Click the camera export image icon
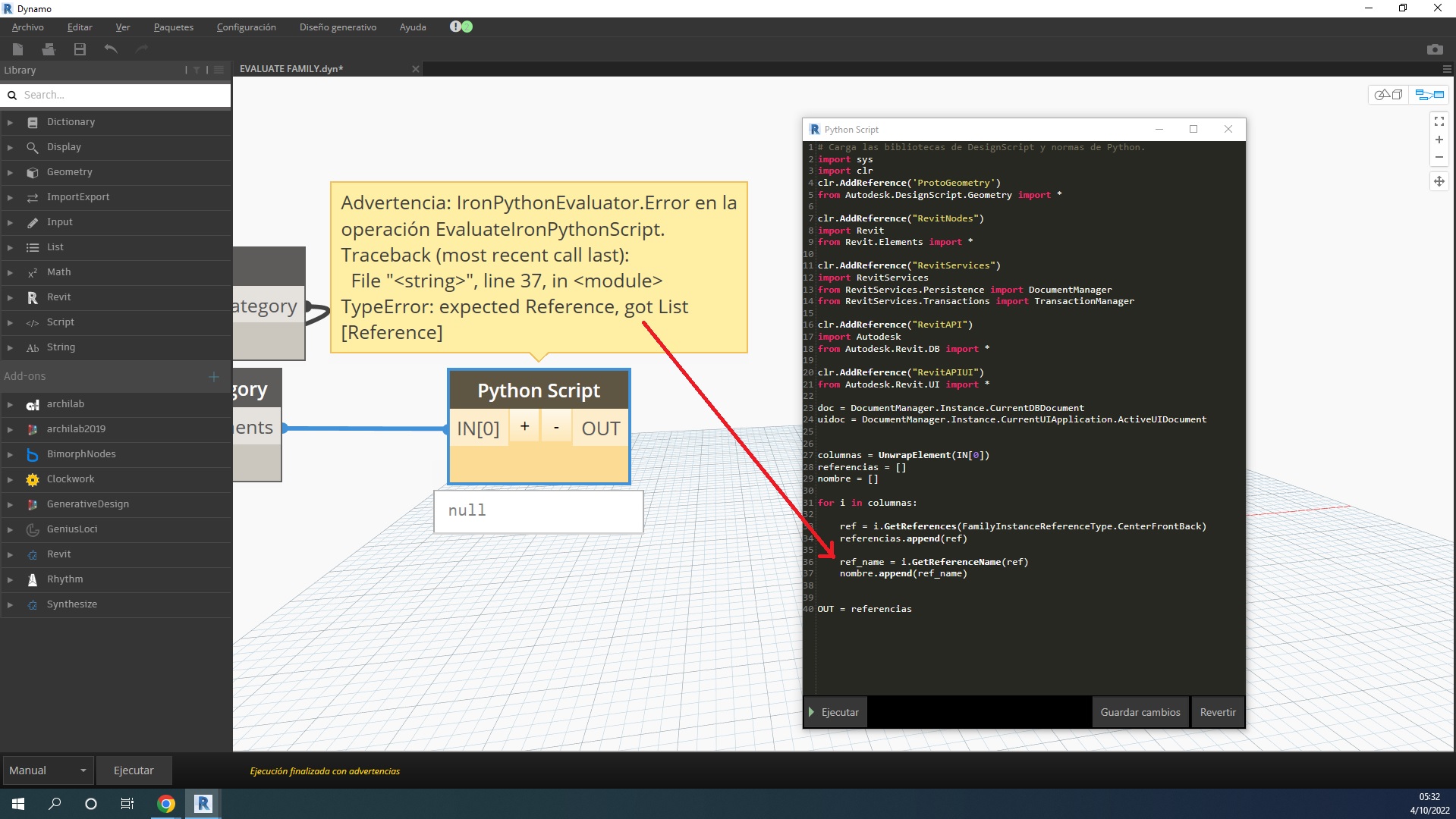The width and height of the screenshot is (1456, 819). coord(1434,49)
